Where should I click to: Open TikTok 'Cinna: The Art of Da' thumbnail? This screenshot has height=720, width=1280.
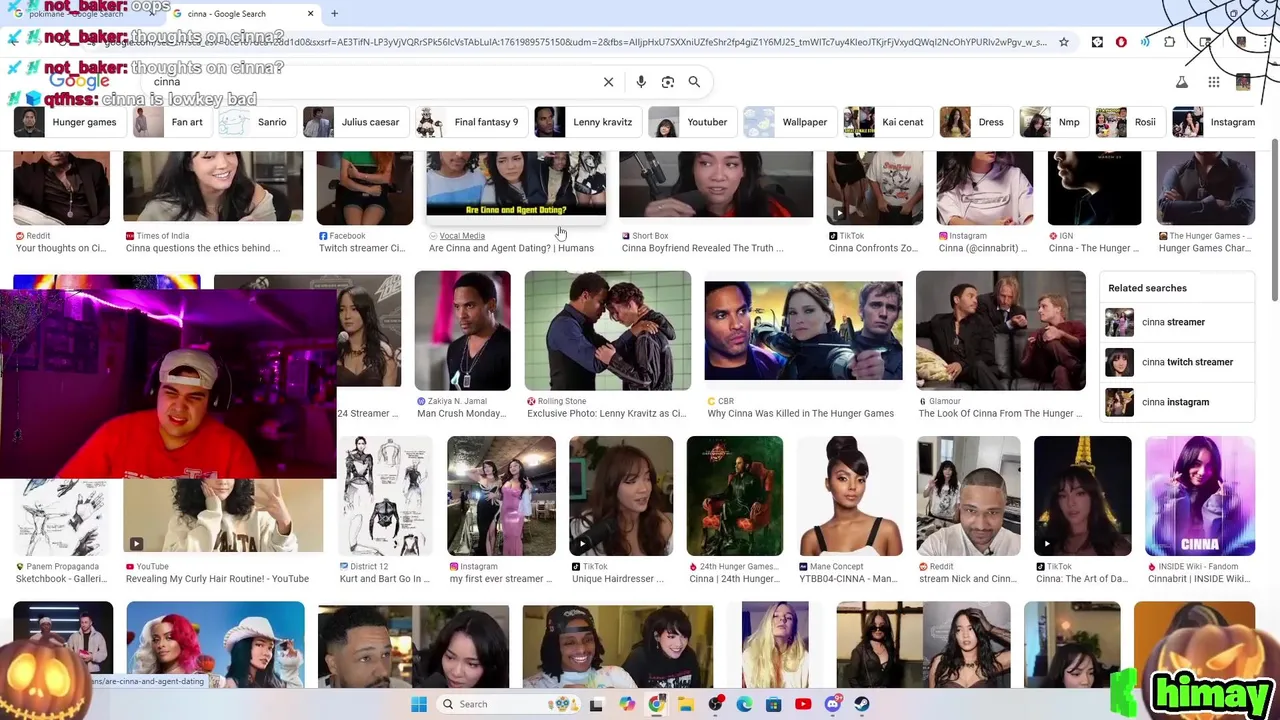pyautogui.click(x=1083, y=495)
